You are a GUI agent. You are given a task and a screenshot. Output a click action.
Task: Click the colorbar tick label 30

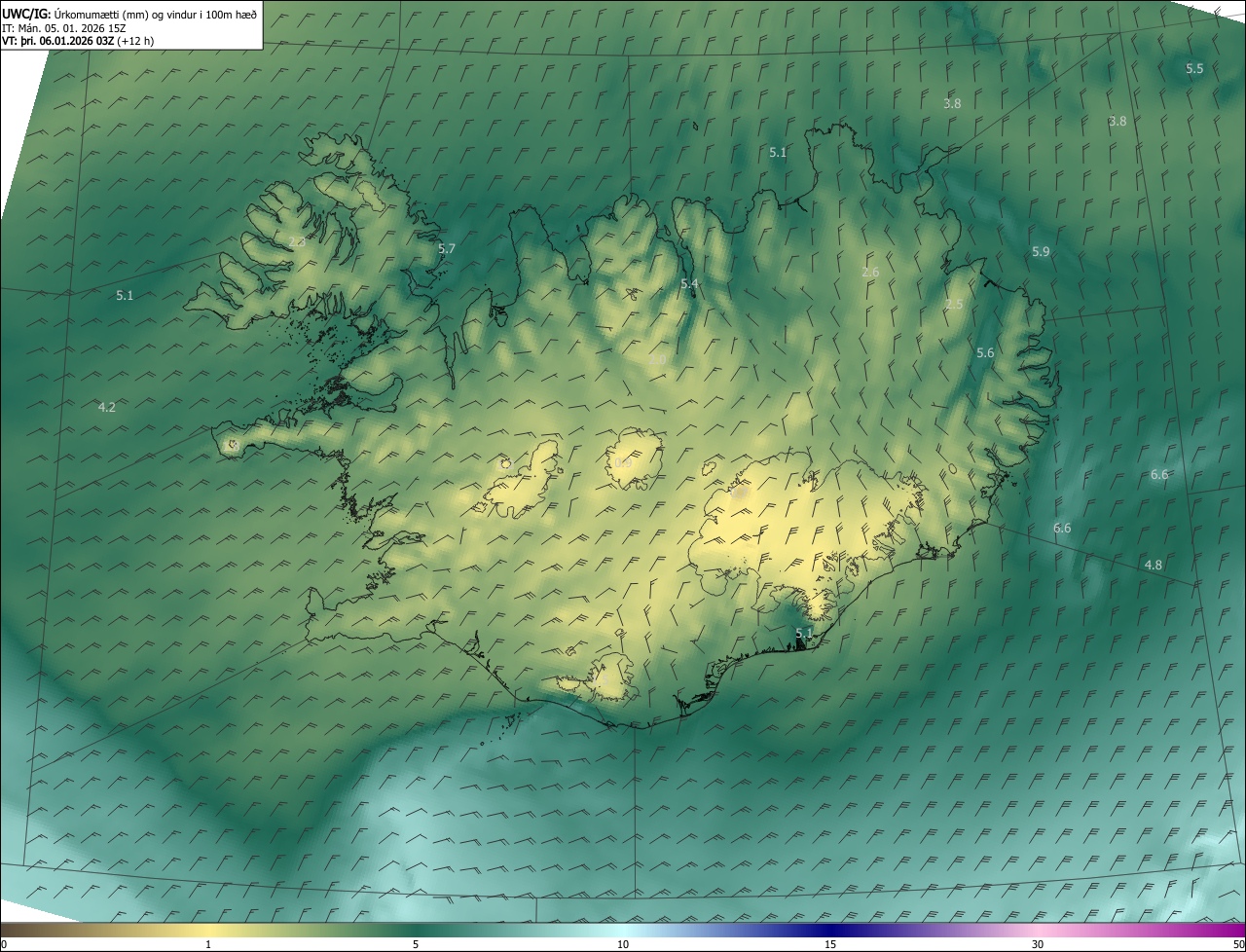pyautogui.click(x=1038, y=945)
